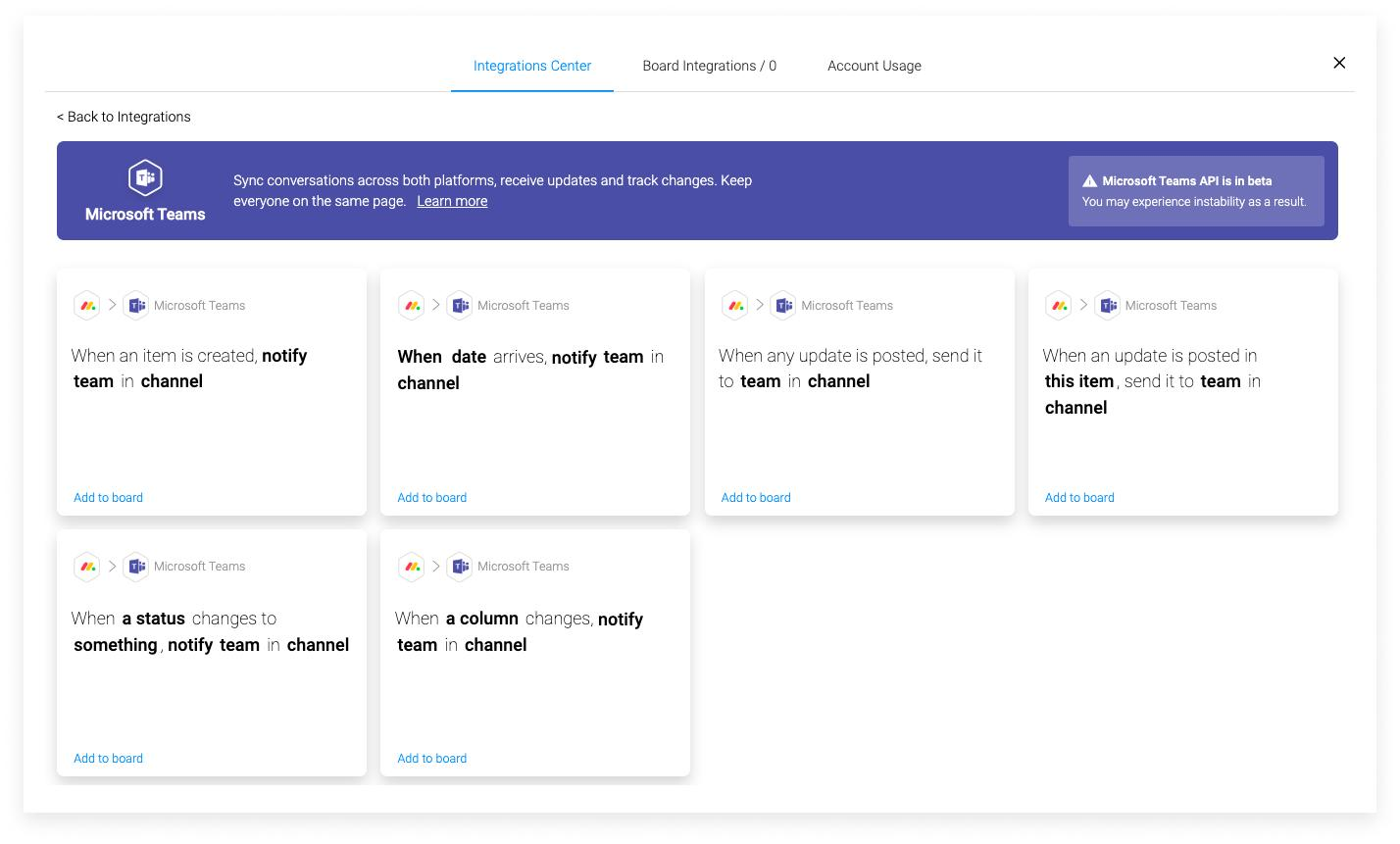Click the 'Microsoft Teams API is in beta' notice
This screenshot has height=844, width=1400.
pos(1196,191)
